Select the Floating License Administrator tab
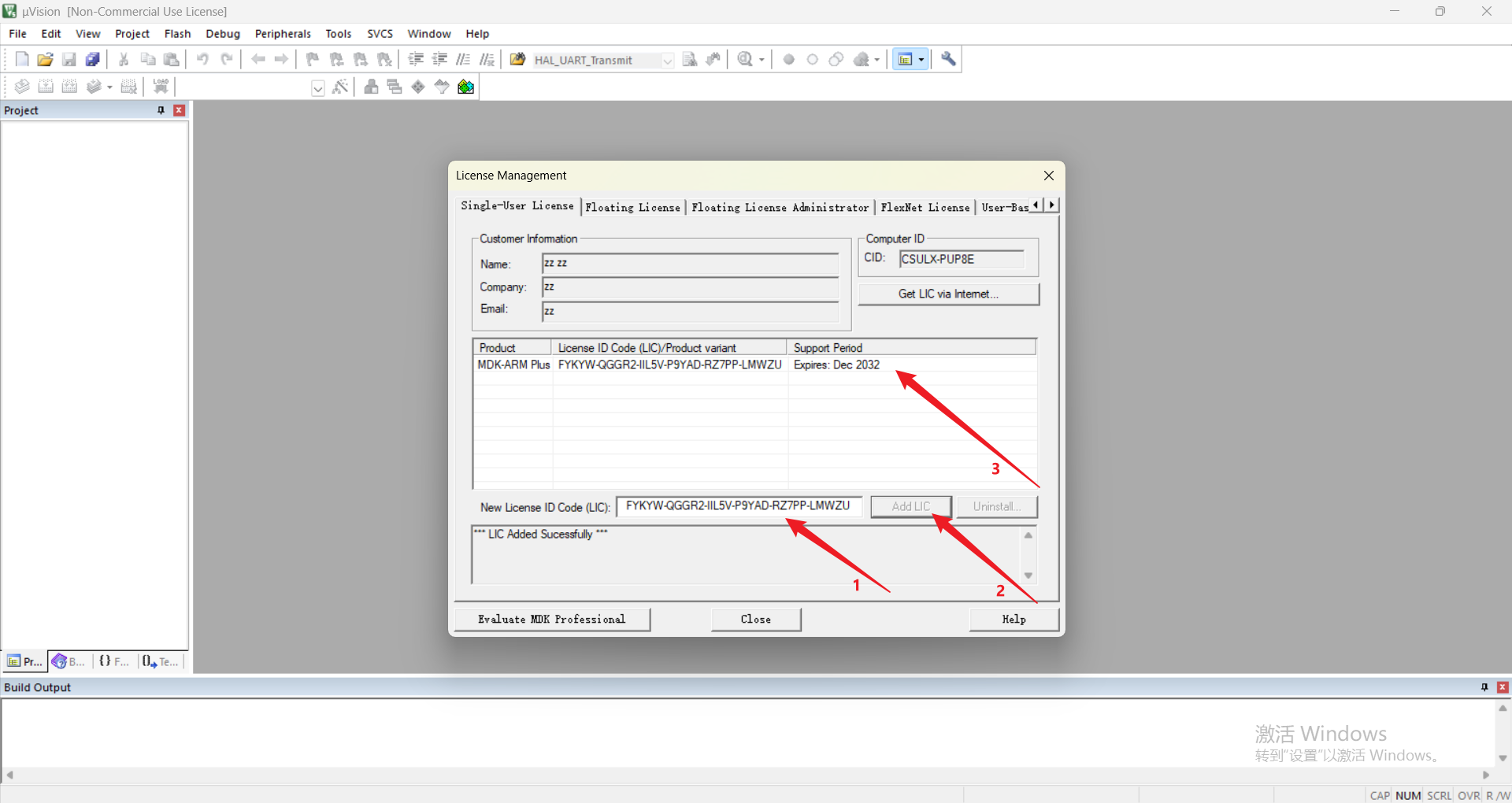Image resolution: width=1512 pixels, height=803 pixels. coord(780,207)
